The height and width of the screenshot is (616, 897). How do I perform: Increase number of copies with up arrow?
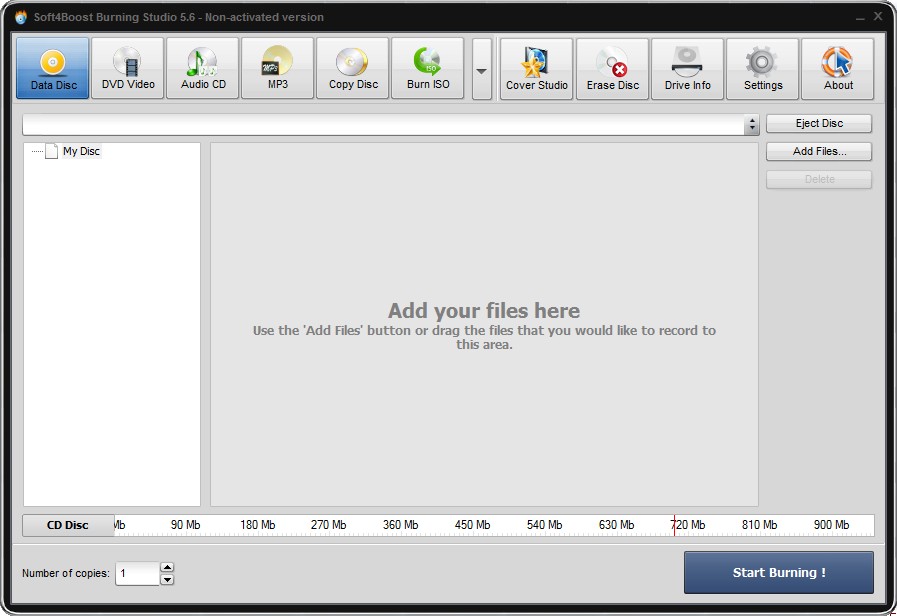click(x=167, y=567)
